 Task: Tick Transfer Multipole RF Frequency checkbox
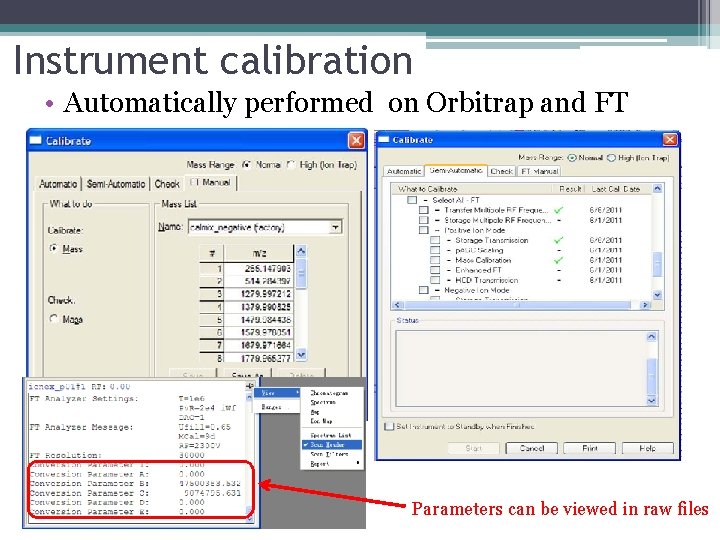coord(423,210)
